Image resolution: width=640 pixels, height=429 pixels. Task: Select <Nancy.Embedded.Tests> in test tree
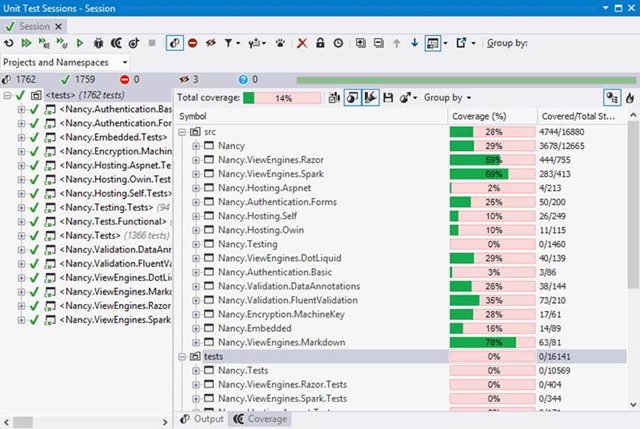tap(113, 137)
